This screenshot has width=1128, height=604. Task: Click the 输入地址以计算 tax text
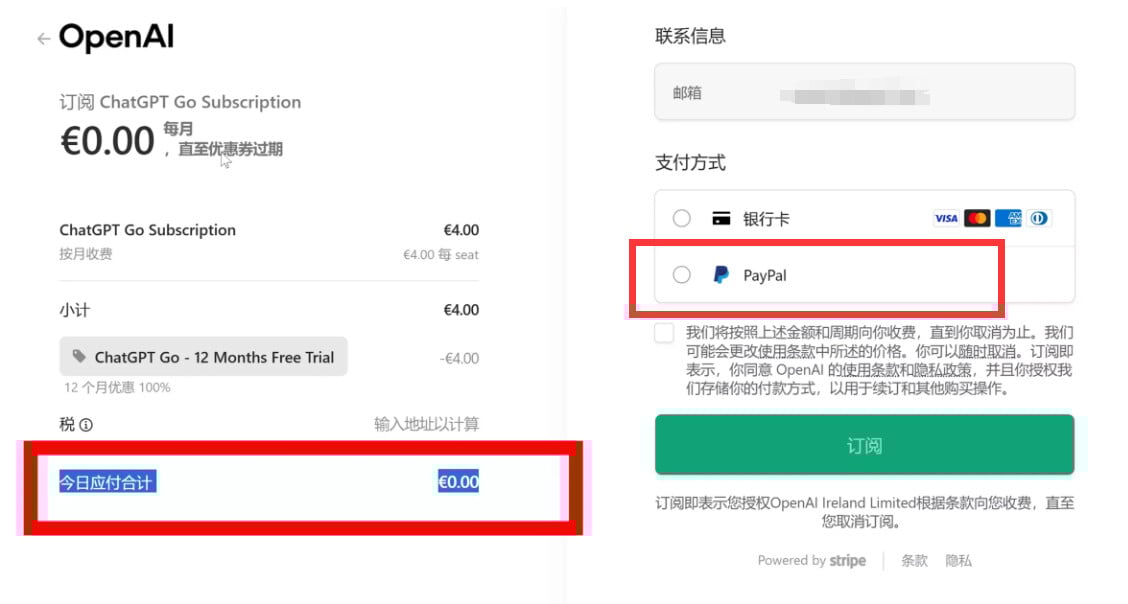point(426,425)
